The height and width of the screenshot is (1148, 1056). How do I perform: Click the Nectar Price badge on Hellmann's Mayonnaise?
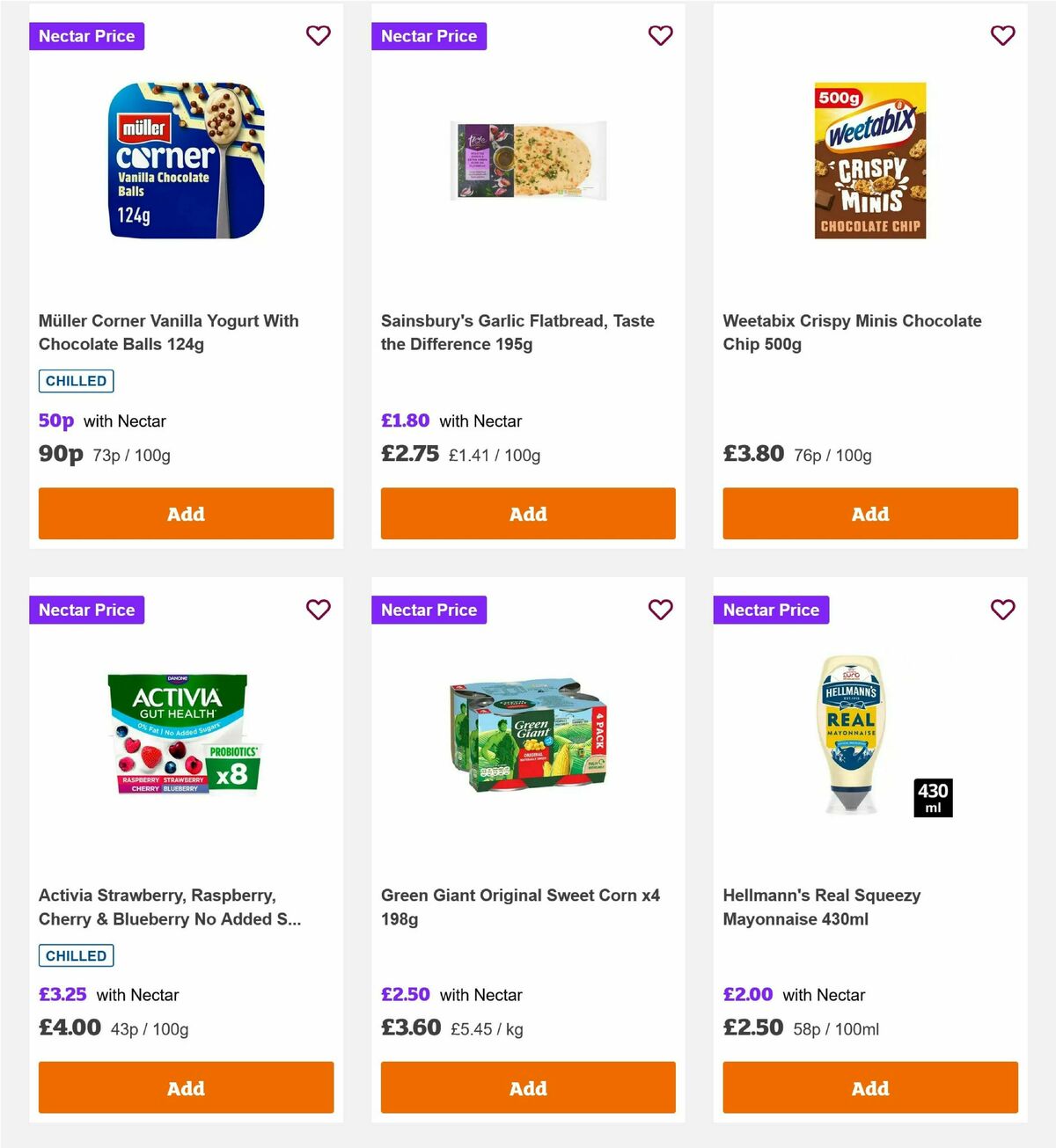coord(771,609)
